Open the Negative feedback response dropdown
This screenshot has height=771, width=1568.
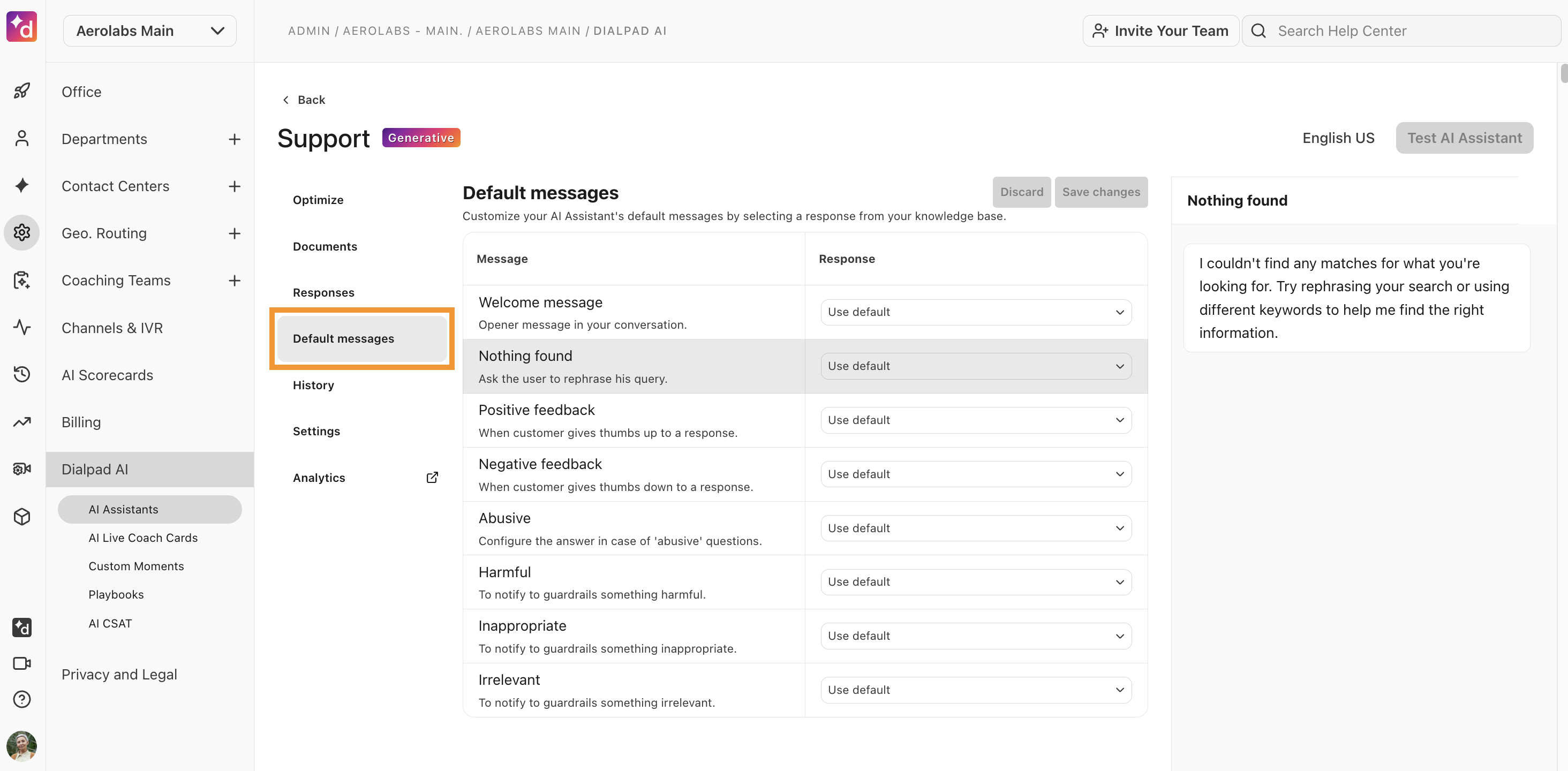[976, 474]
